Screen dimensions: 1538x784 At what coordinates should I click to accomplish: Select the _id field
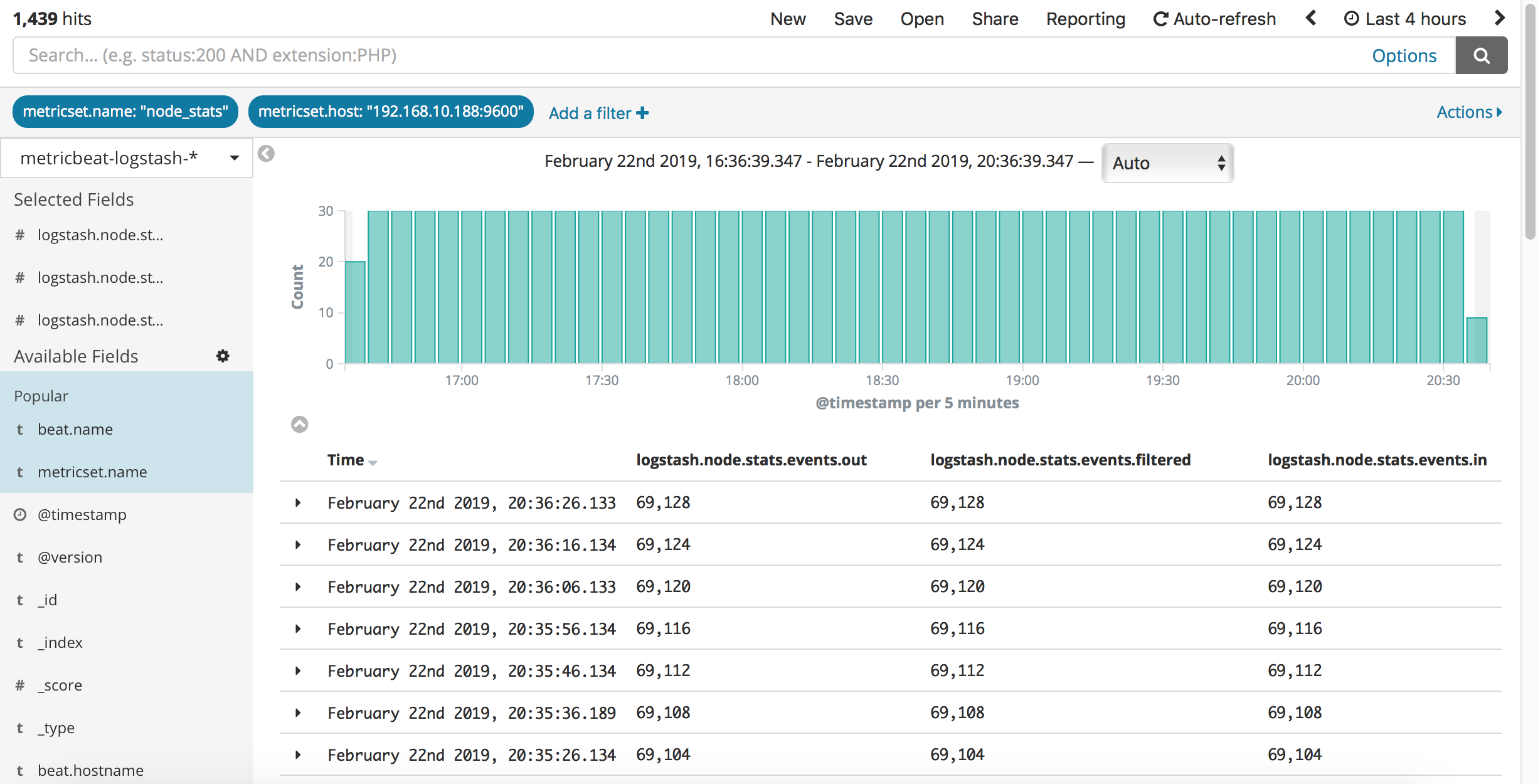pyautogui.click(x=48, y=600)
